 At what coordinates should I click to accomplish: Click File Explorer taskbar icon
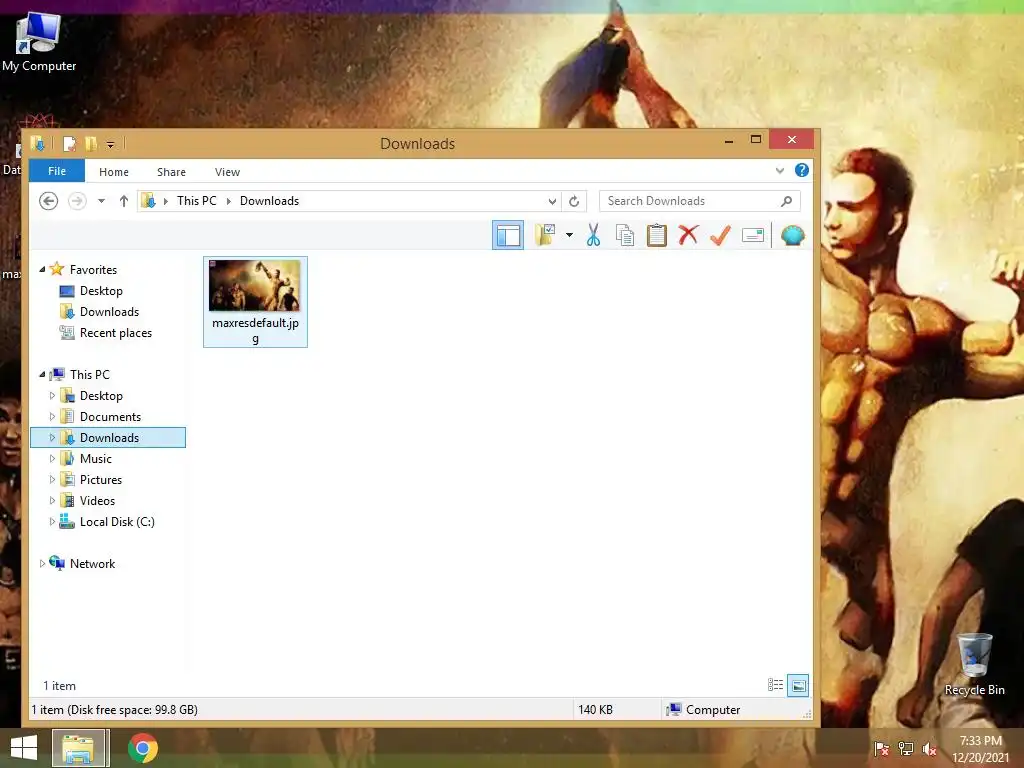[78, 748]
